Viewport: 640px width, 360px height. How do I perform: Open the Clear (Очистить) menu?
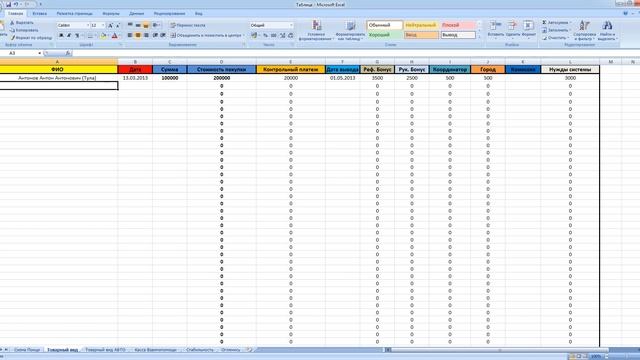[x=555, y=38]
